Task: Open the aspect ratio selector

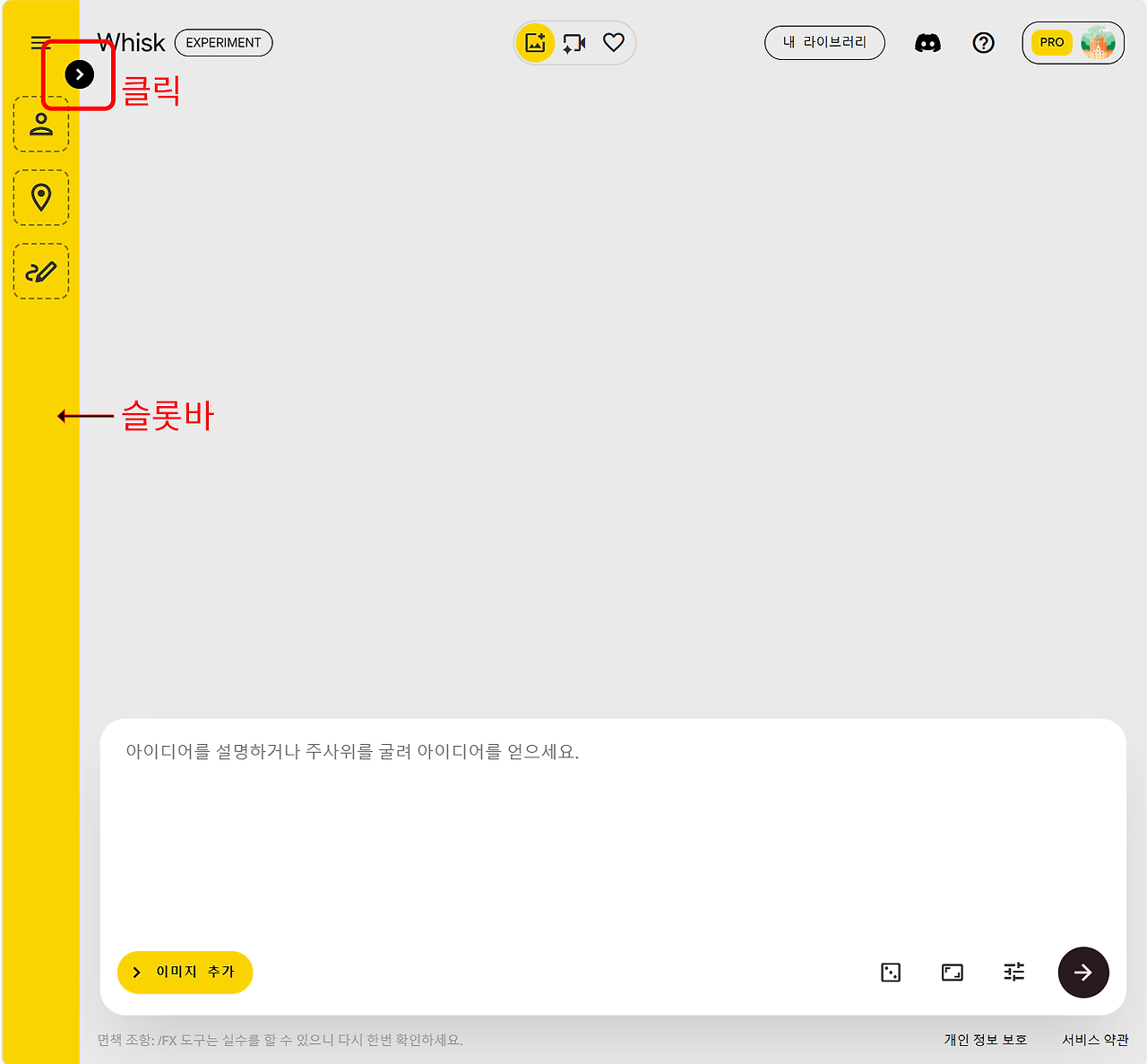Action: [x=952, y=972]
